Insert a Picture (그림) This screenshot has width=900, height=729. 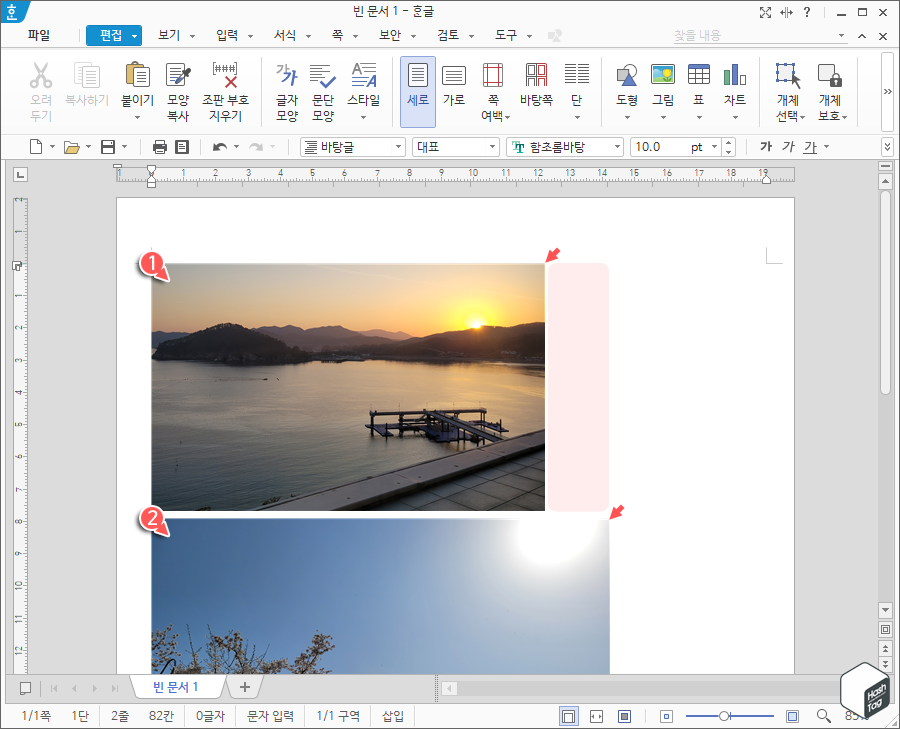pyautogui.click(x=663, y=75)
